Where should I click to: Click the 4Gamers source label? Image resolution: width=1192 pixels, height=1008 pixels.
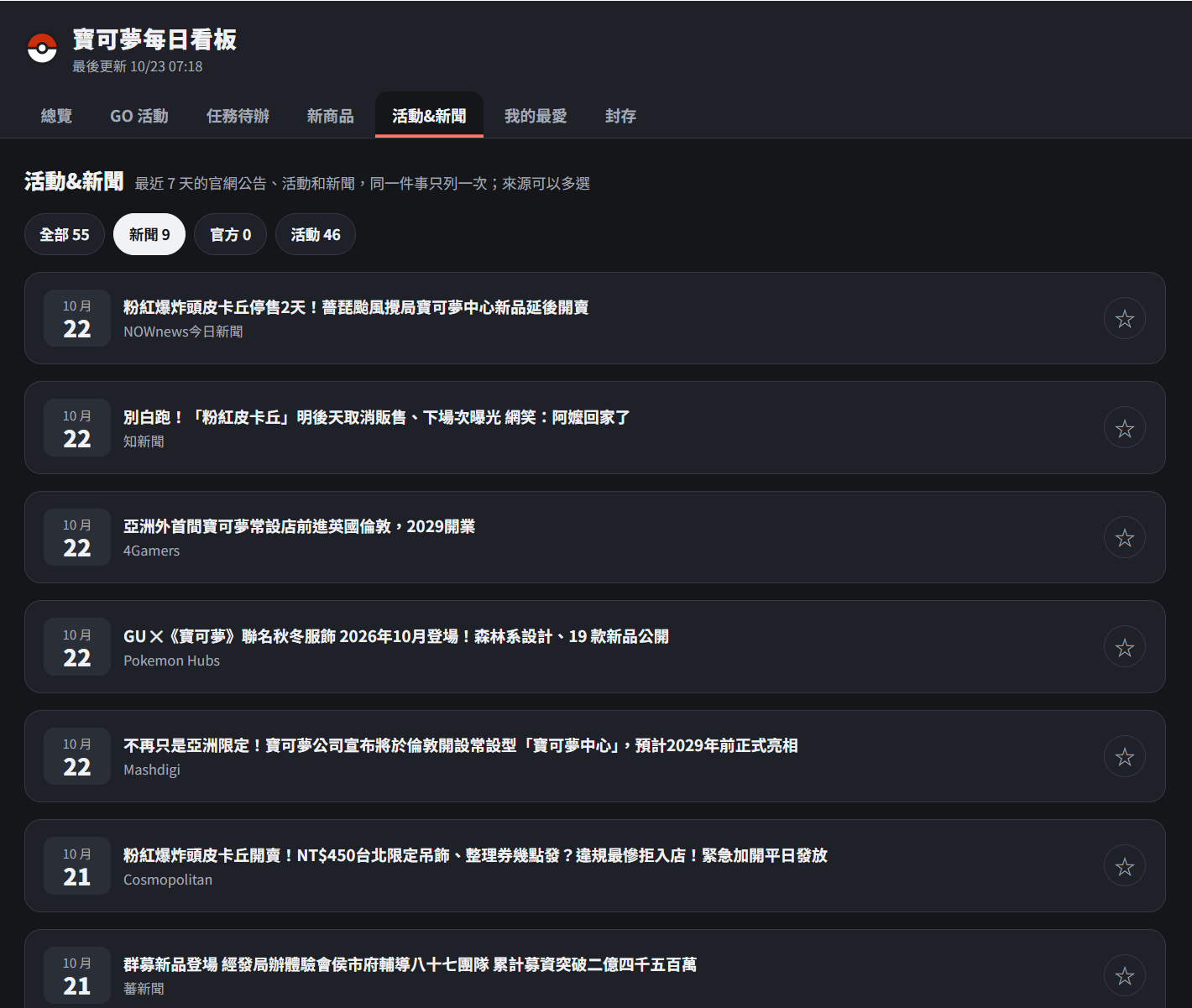pos(152,551)
